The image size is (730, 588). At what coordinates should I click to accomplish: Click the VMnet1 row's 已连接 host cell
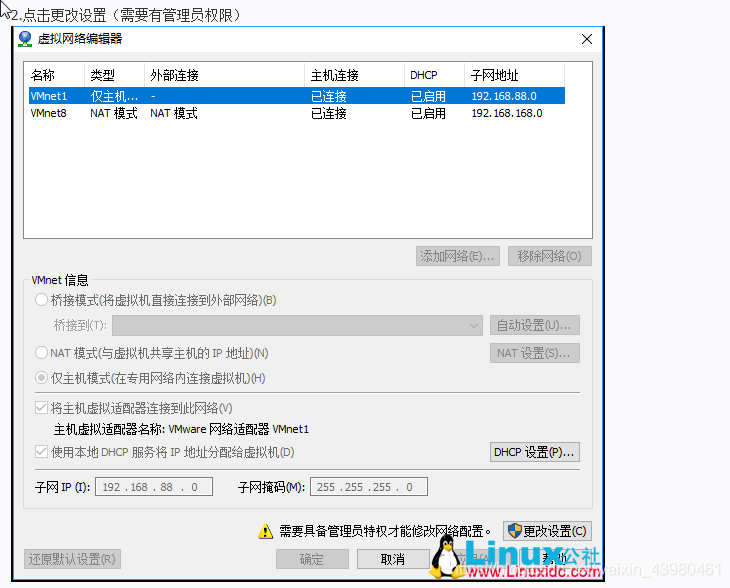(x=329, y=96)
